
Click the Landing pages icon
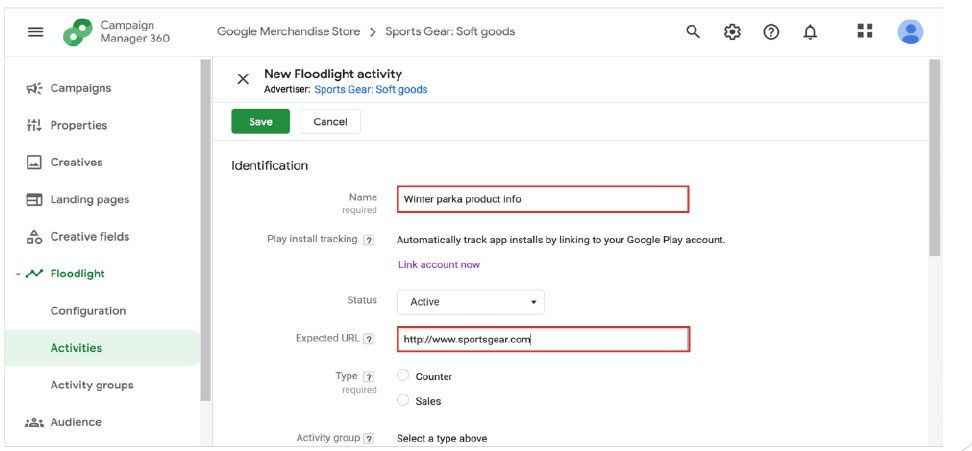(x=34, y=199)
